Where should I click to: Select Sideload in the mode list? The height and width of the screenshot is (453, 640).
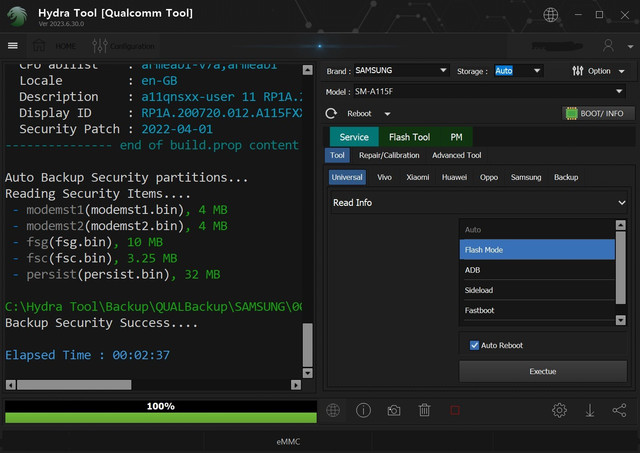(x=537, y=290)
